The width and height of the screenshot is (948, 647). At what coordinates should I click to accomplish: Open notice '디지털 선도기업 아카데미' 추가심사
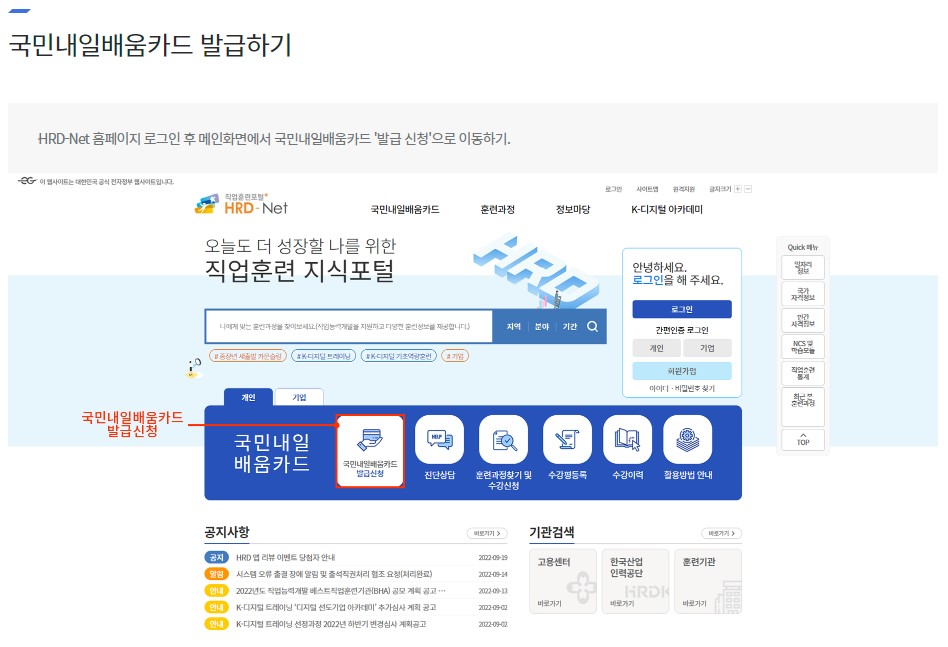336,607
